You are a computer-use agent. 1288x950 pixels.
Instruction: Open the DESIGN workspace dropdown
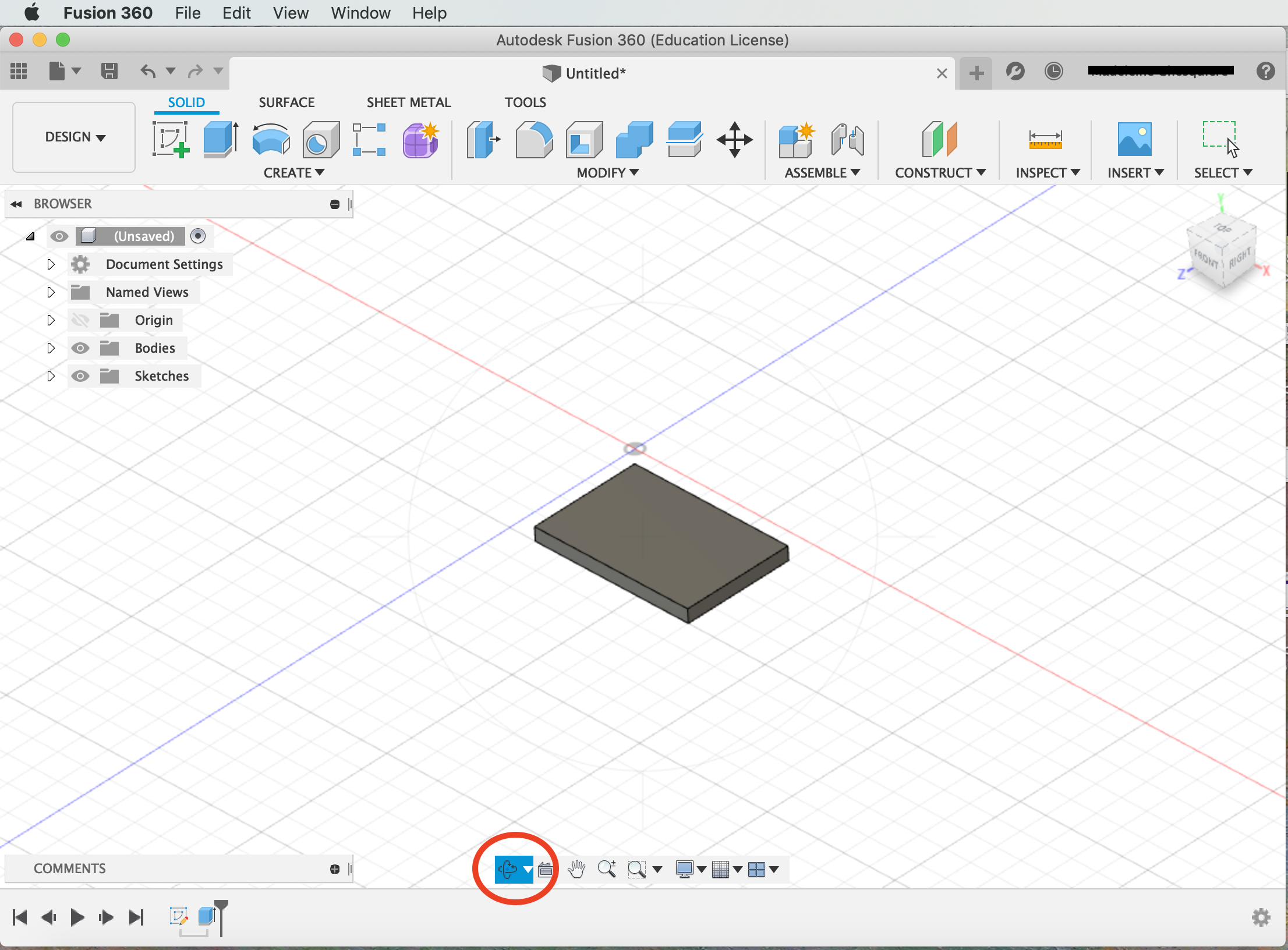(x=75, y=137)
